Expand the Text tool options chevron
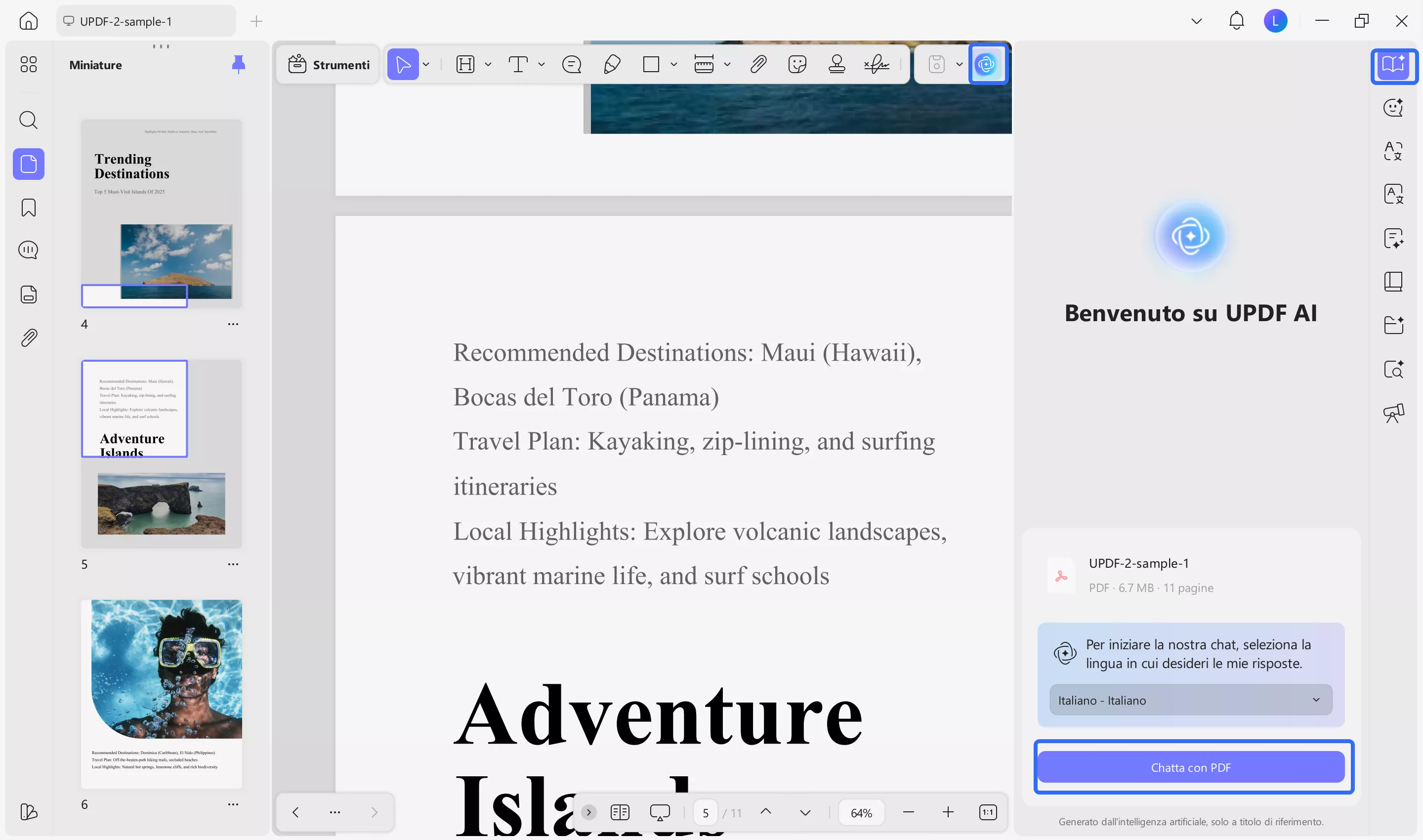Image resolution: width=1423 pixels, height=840 pixels. pos(541,64)
